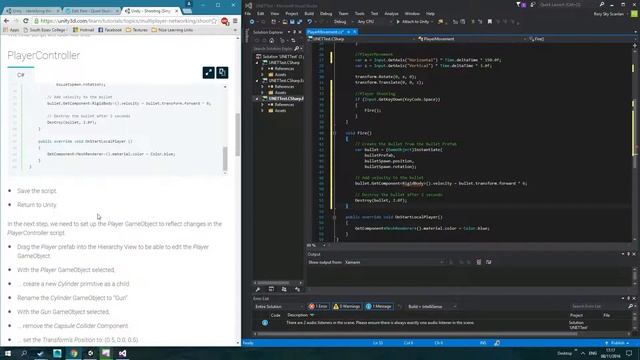Click the Description column header in Error List

[298, 315]
